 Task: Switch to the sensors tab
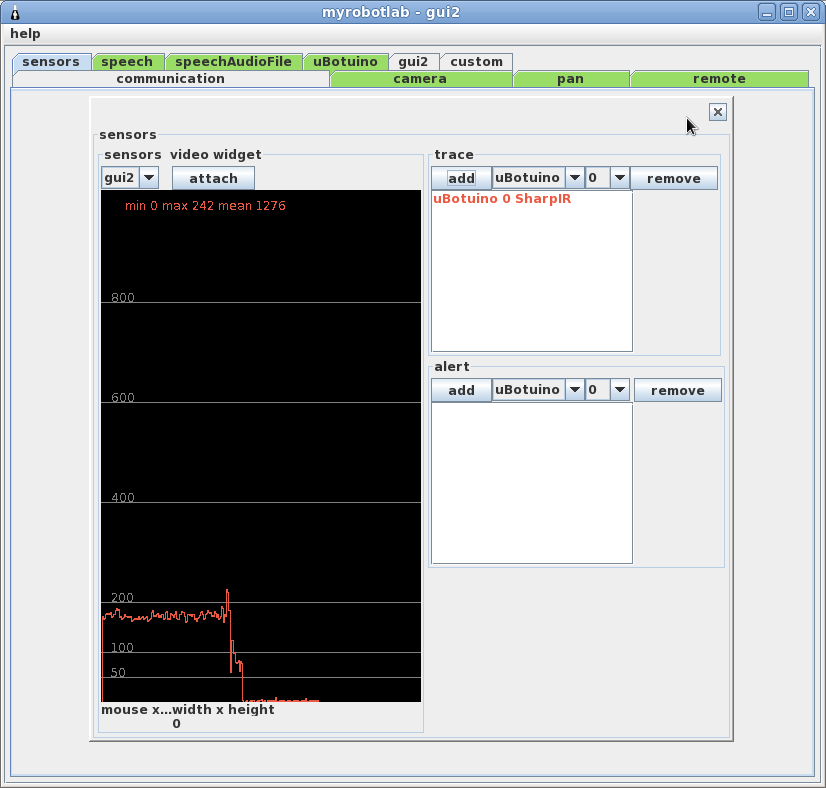[51, 62]
